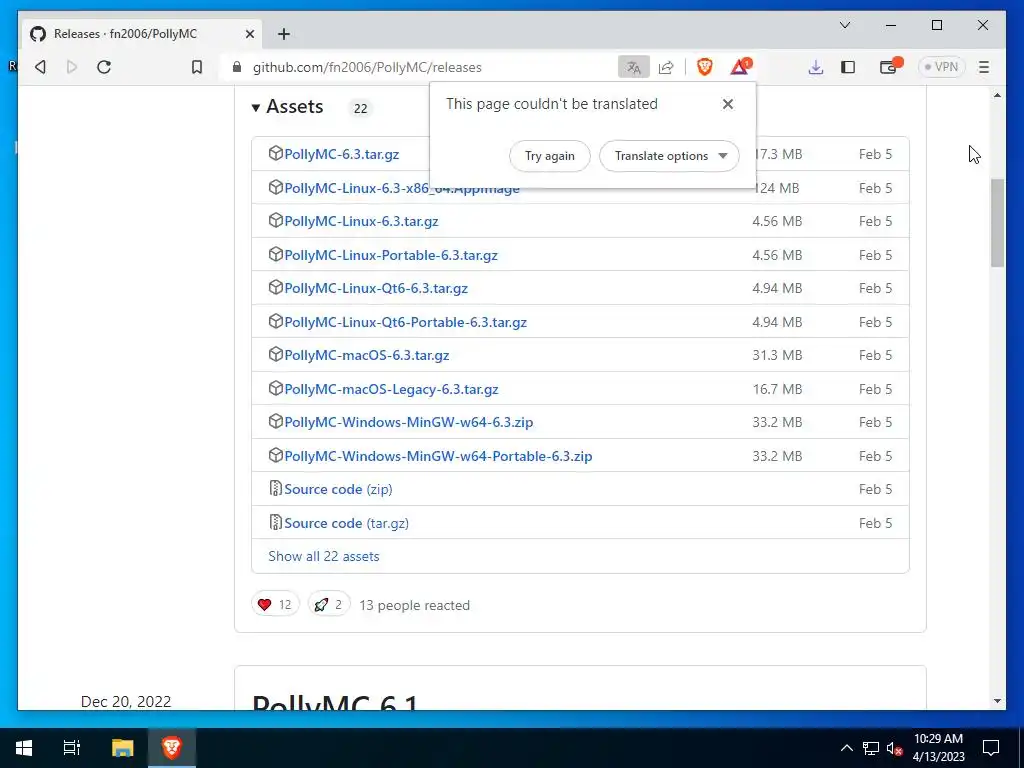Open File Explorer from taskbar

coord(122,748)
